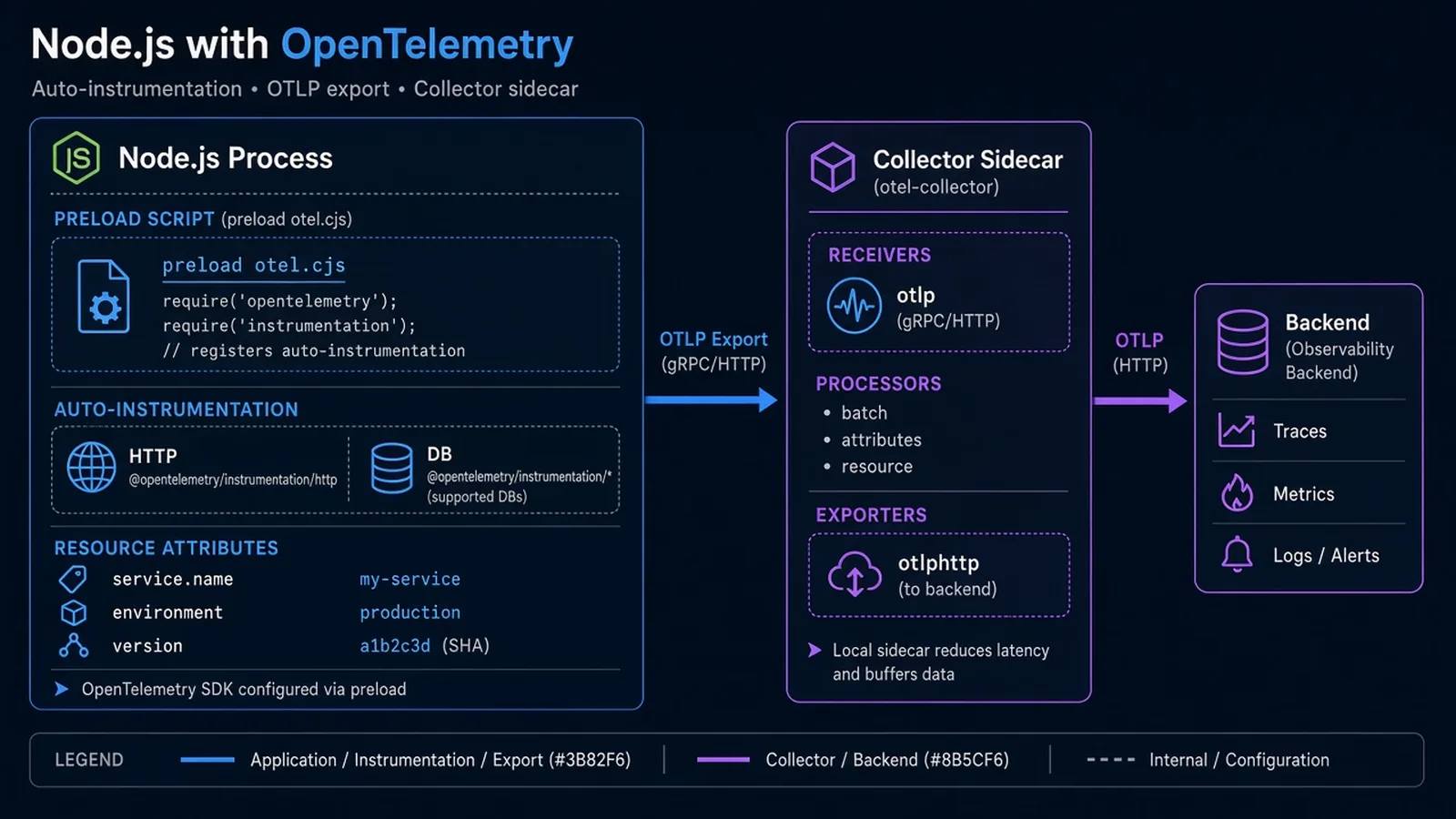Click the 'OpenTelemetry' word in title

(427, 45)
